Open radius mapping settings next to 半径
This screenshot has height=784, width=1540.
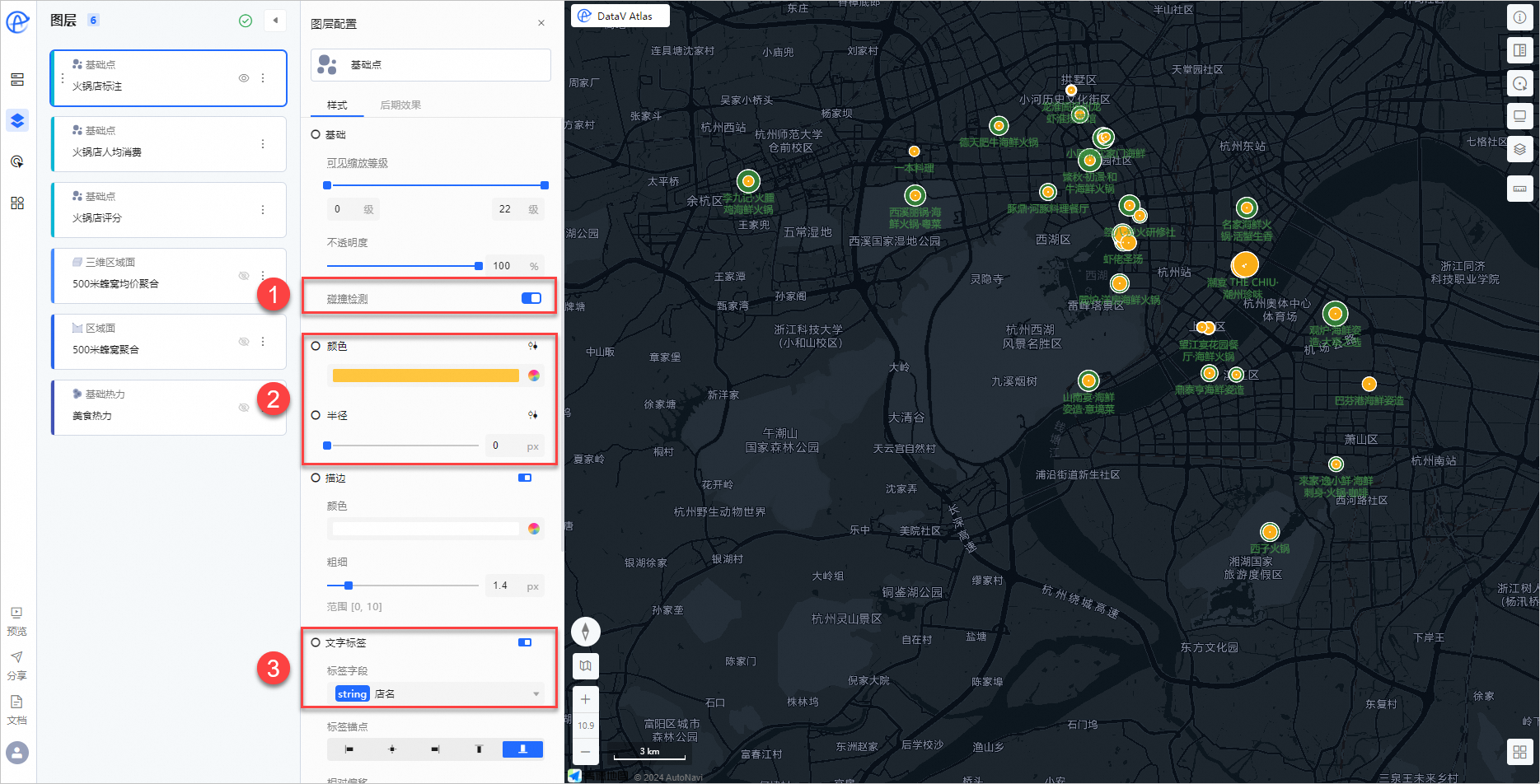coord(533,415)
